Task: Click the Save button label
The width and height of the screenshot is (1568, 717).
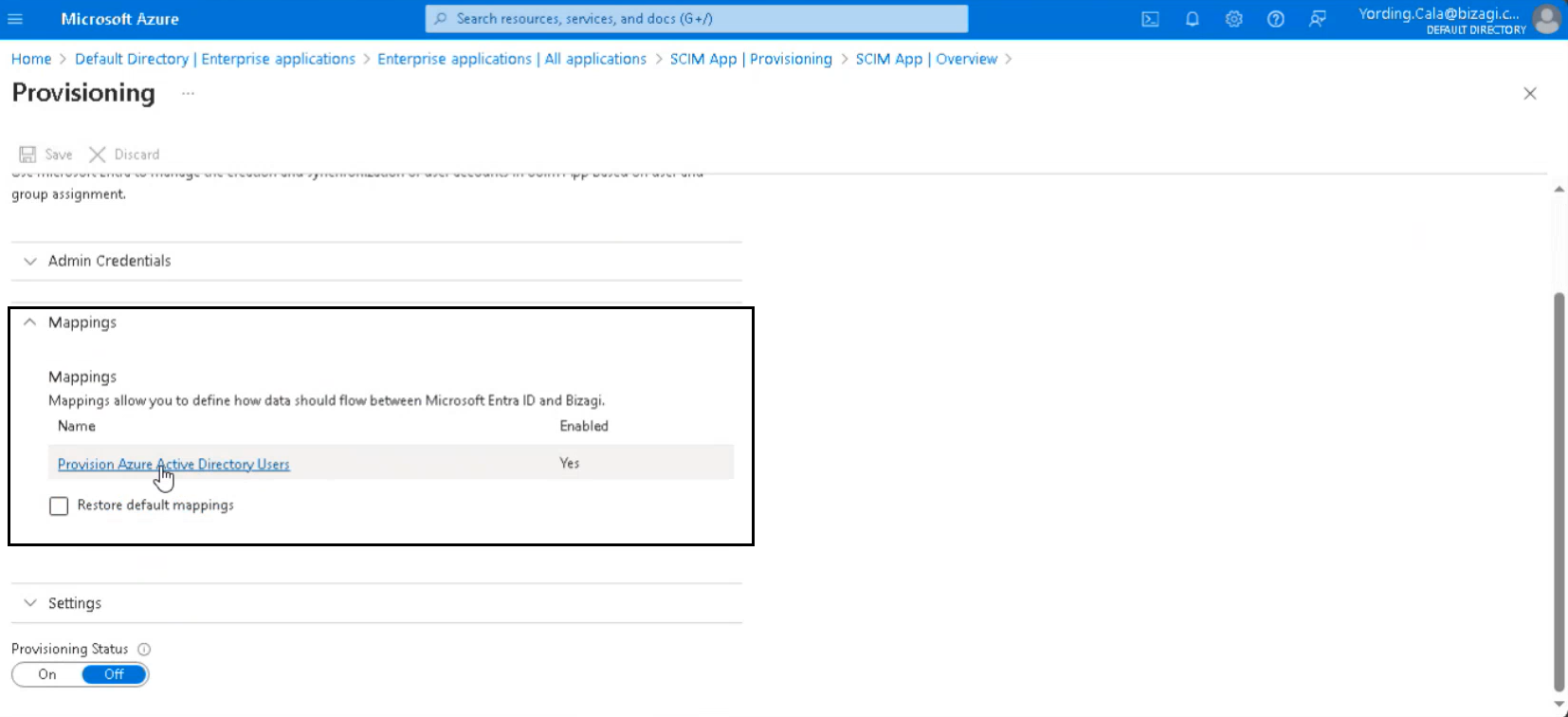Action: (x=59, y=155)
